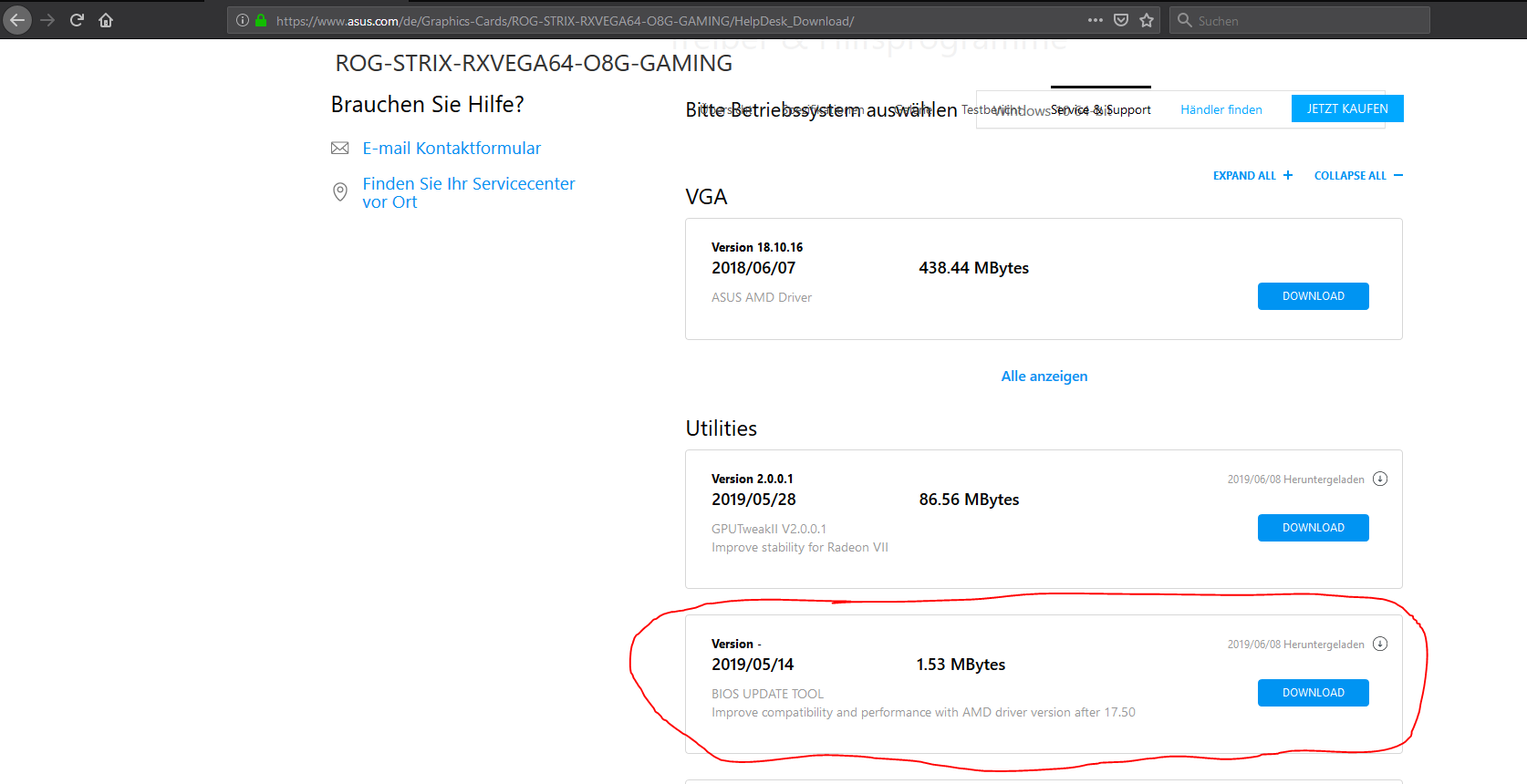The image size is (1527, 784).
Task: Show site information via the info icon
Action: [x=243, y=20]
